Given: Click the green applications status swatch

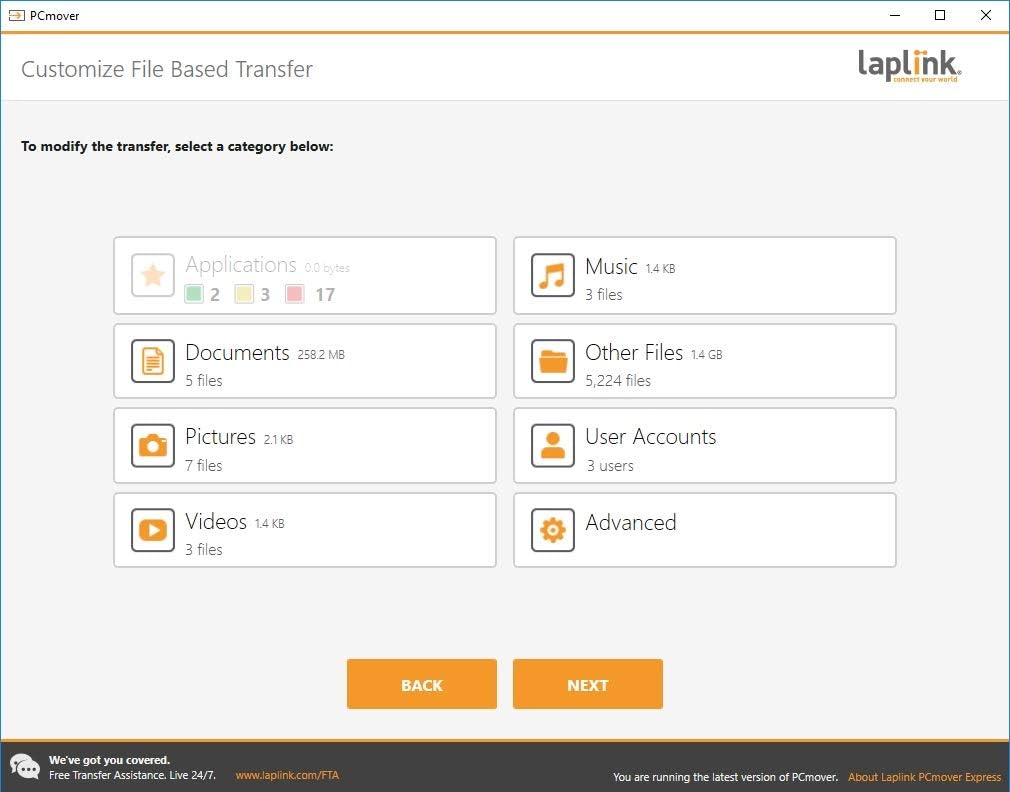Looking at the screenshot, I should [194, 294].
